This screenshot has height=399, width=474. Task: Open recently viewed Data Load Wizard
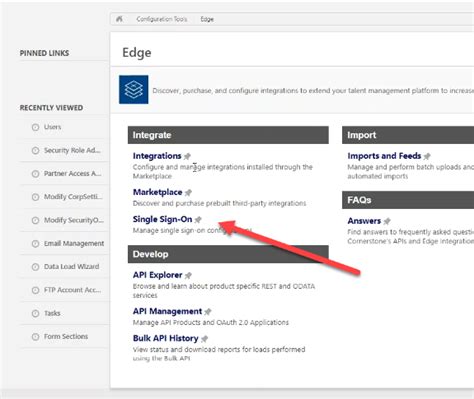[x=71, y=267]
